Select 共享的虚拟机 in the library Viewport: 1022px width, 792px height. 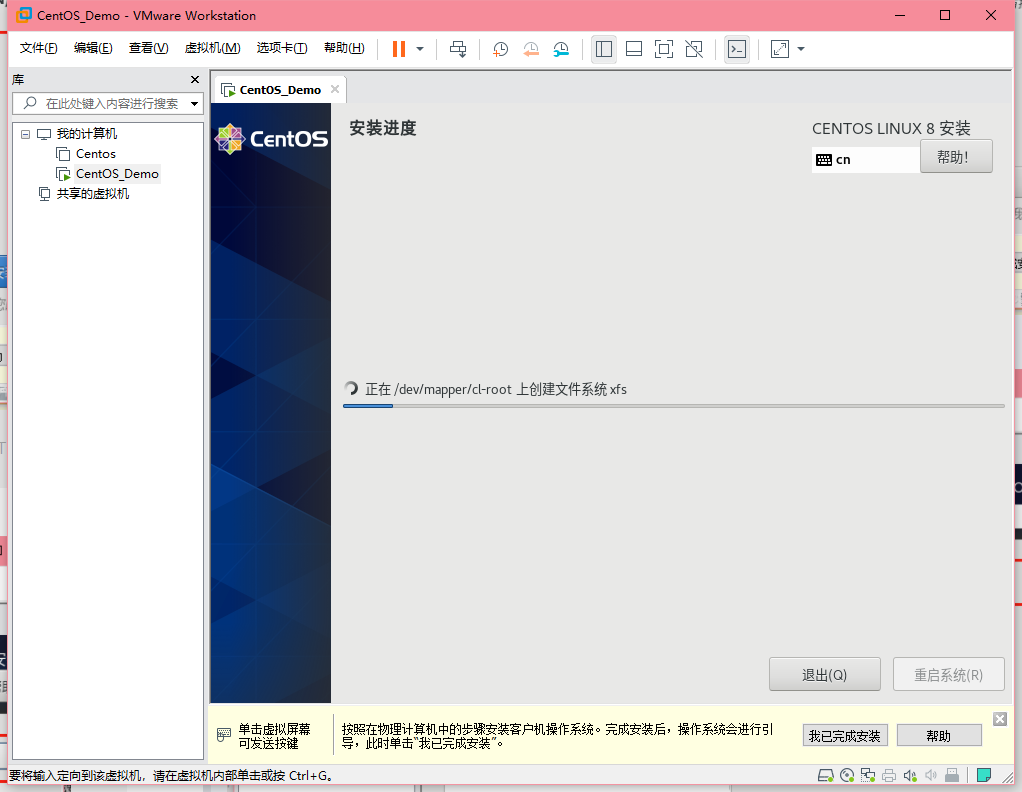93,194
